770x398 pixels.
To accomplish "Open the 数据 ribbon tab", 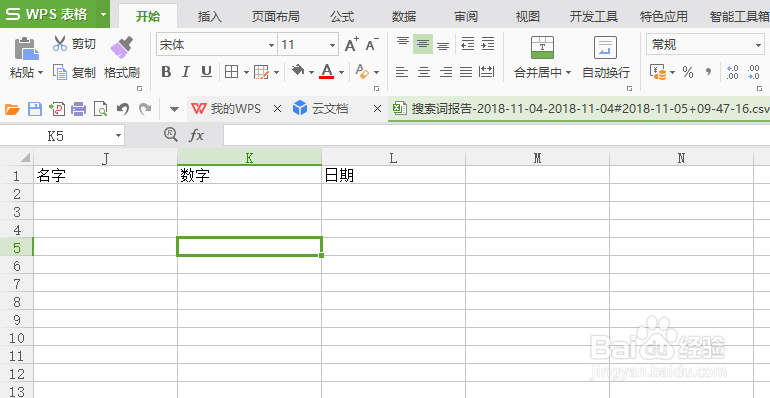I will pyautogui.click(x=404, y=16).
